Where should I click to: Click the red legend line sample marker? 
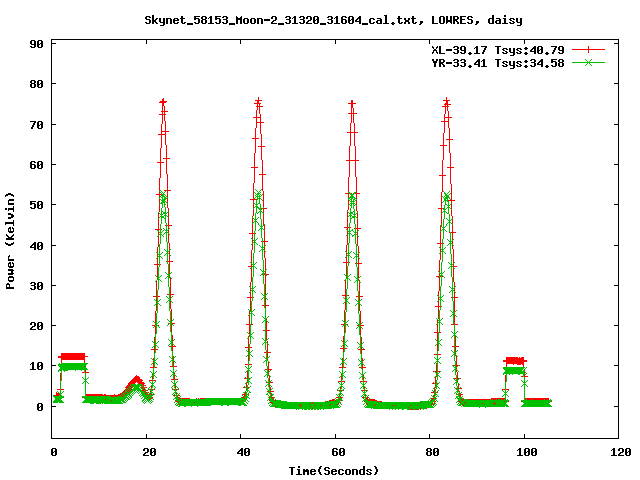[588, 50]
